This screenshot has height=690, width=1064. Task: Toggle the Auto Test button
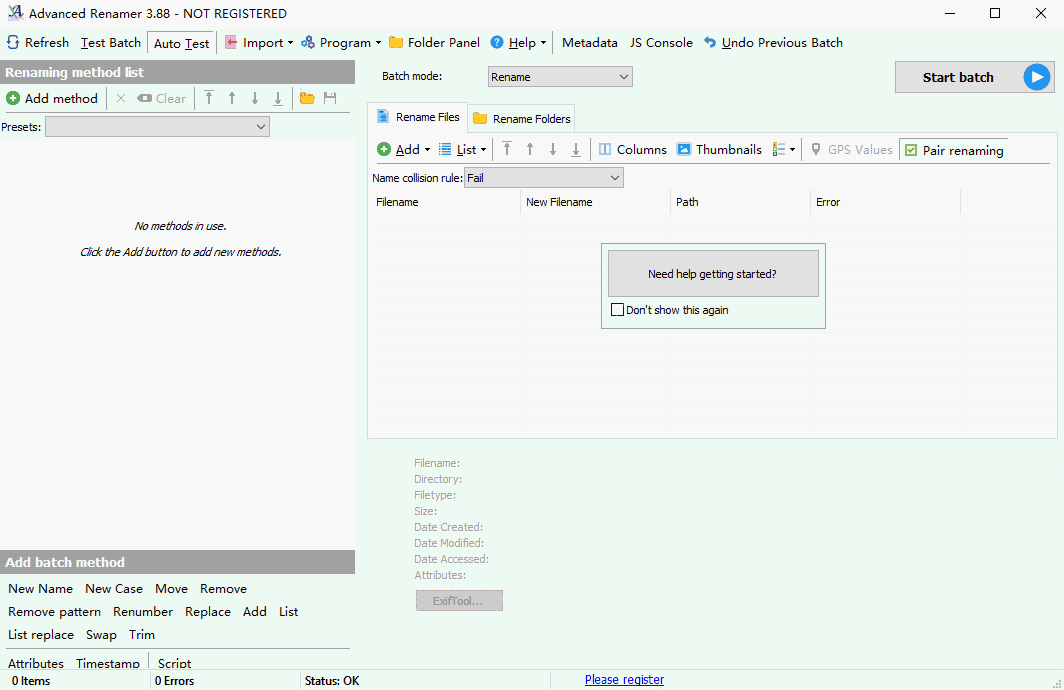pos(181,43)
